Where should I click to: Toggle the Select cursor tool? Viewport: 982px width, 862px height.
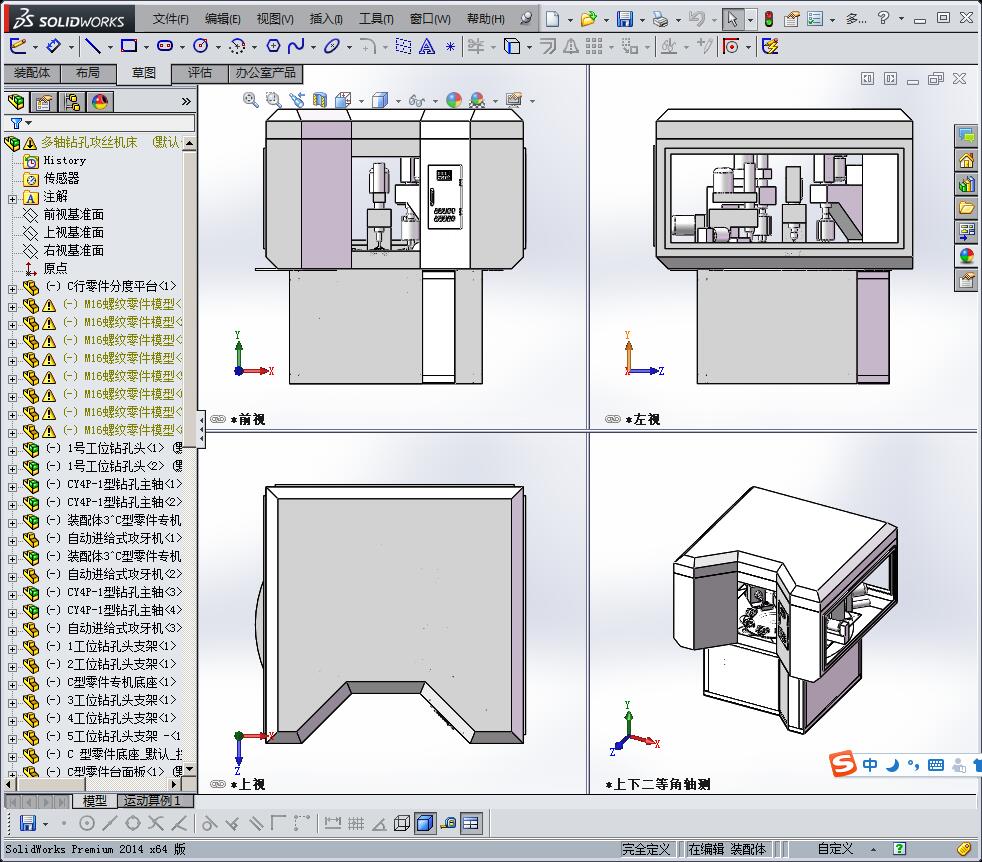coord(731,19)
